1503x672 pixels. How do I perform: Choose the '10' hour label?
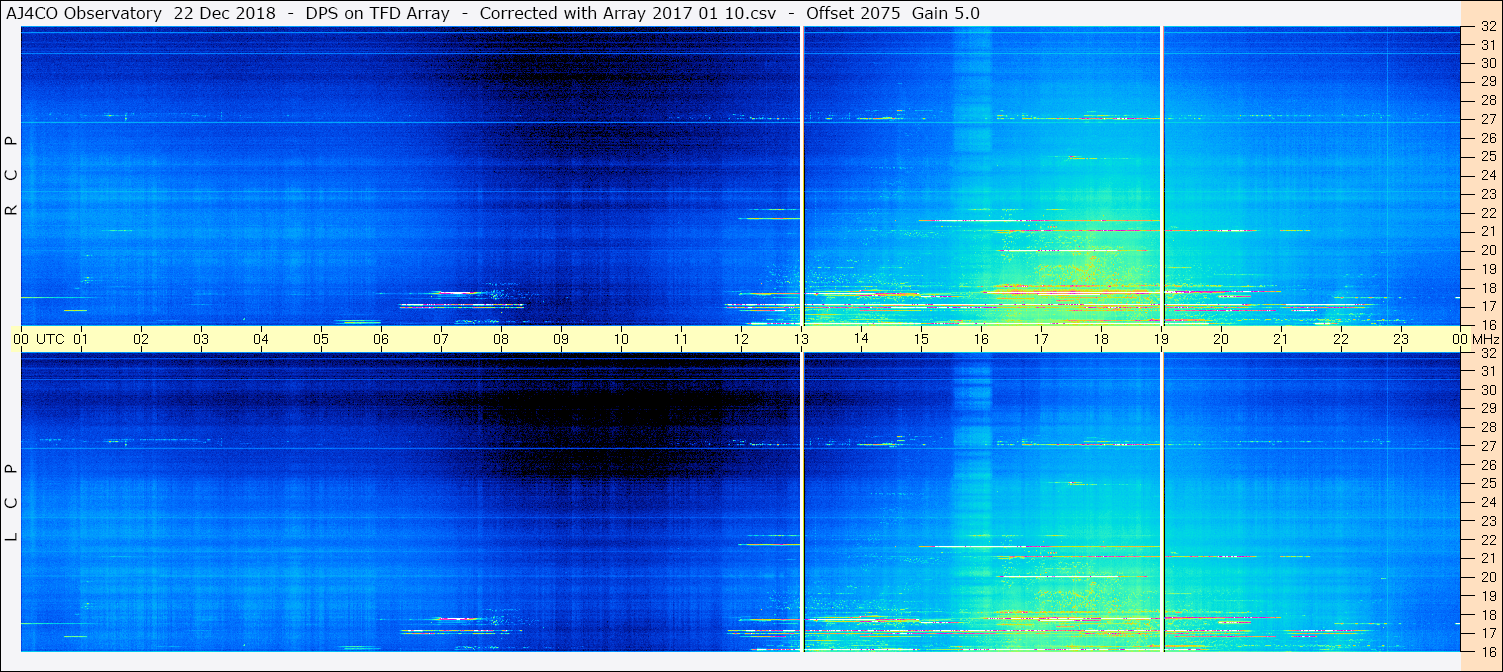point(621,339)
